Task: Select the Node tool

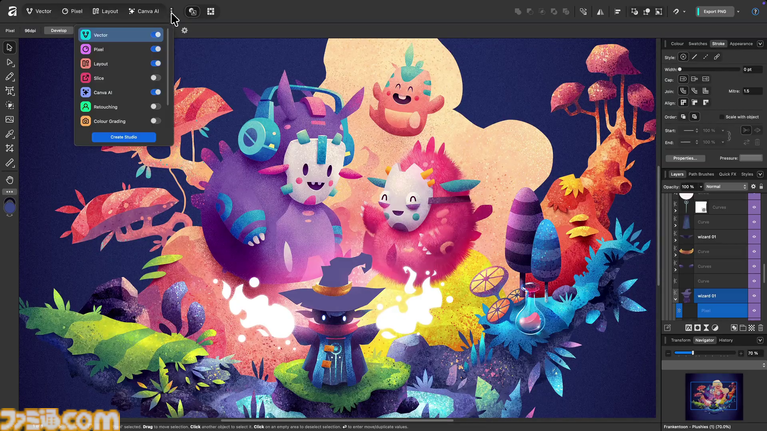Action: tap(10, 62)
